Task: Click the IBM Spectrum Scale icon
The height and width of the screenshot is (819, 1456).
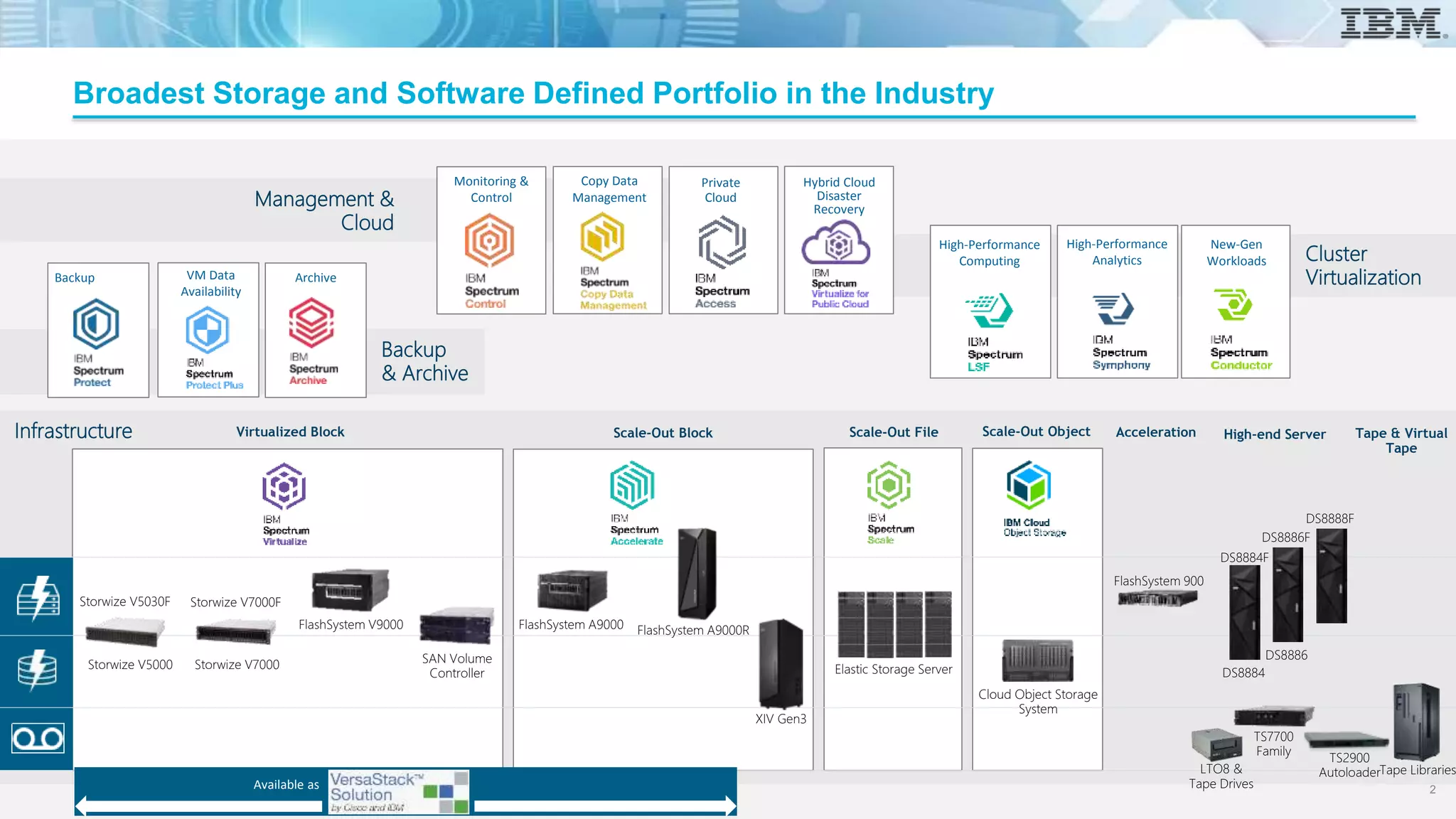Action: click(889, 485)
